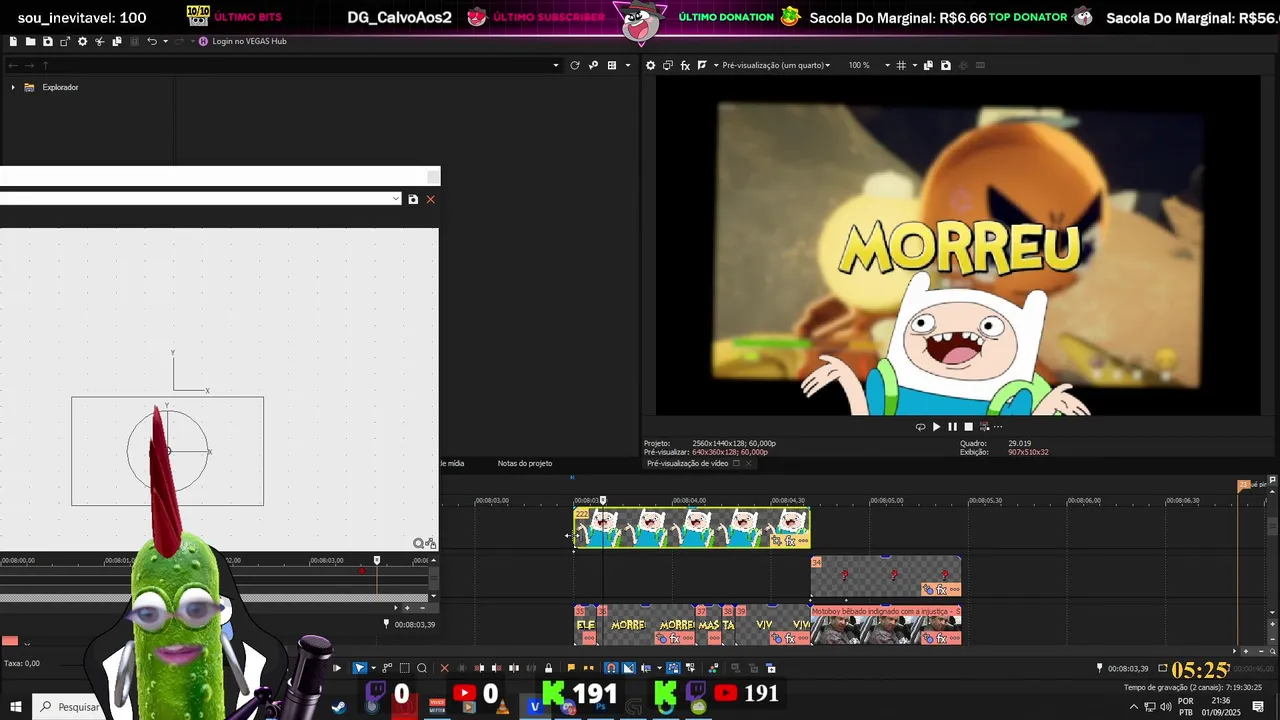Viewport: 1280px width, 720px height.
Task: Expand the Explorador tree node
Action: pos(13,87)
